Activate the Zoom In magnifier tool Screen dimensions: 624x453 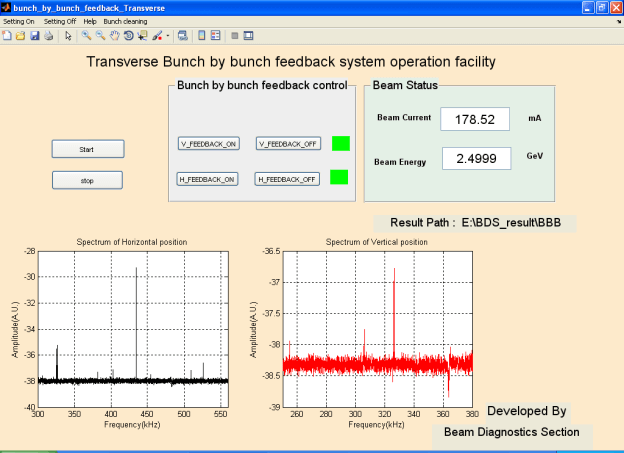pyautogui.click(x=87, y=36)
